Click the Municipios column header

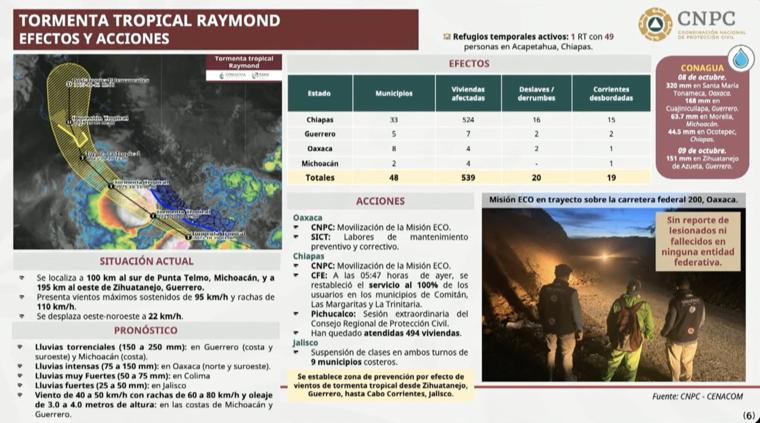pyautogui.click(x=394, y=93)
